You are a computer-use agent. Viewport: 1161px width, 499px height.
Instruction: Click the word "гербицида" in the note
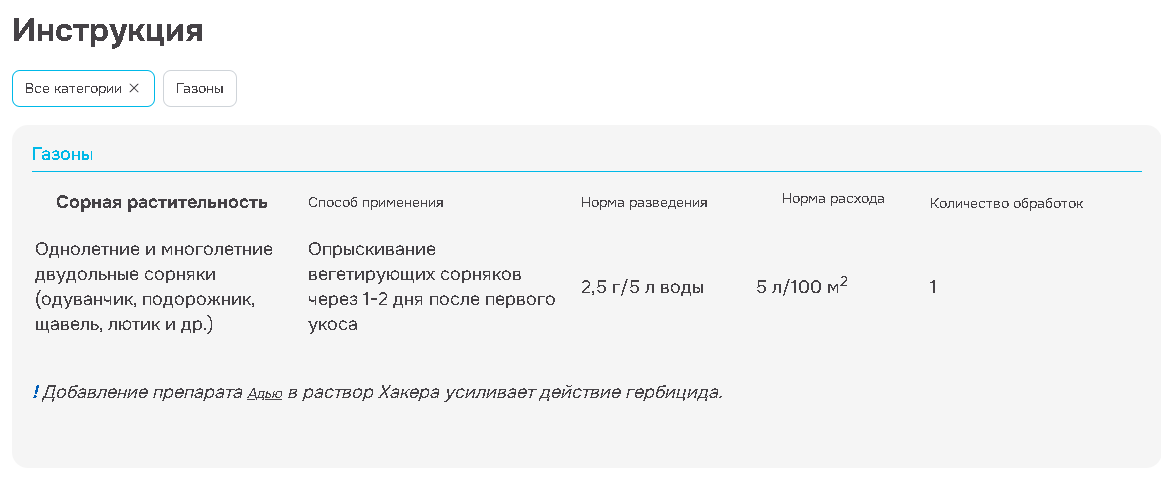pos(677,392)
